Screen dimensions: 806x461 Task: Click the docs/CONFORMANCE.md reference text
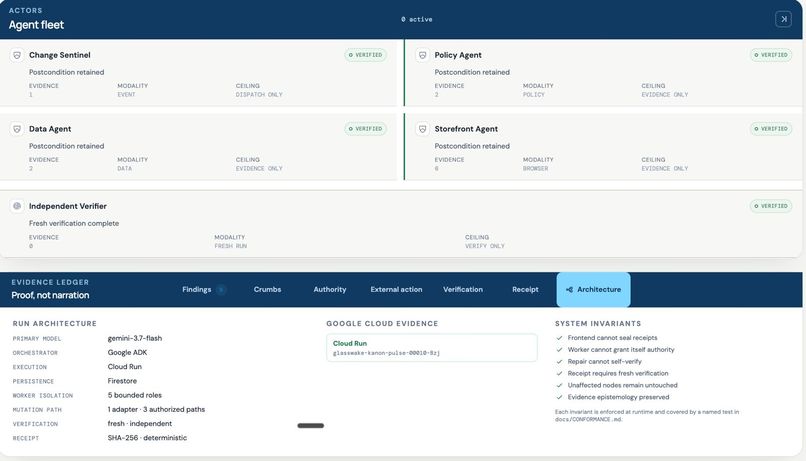pos(588,419)
